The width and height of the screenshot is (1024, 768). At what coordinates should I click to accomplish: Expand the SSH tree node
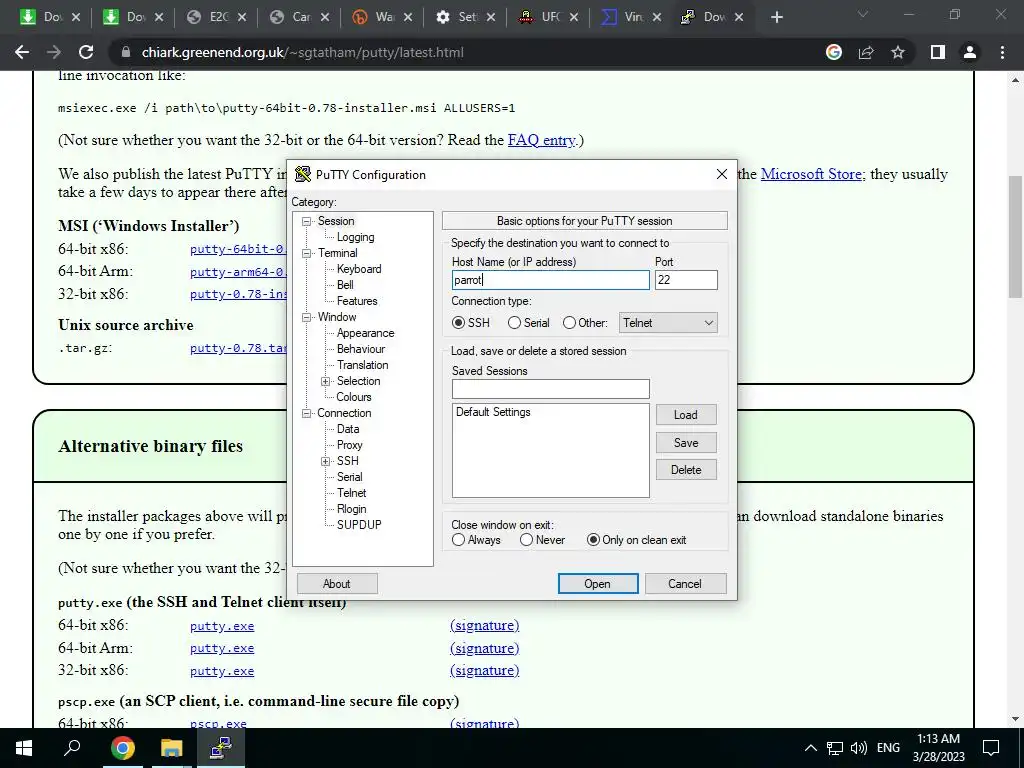pos(325,461)
